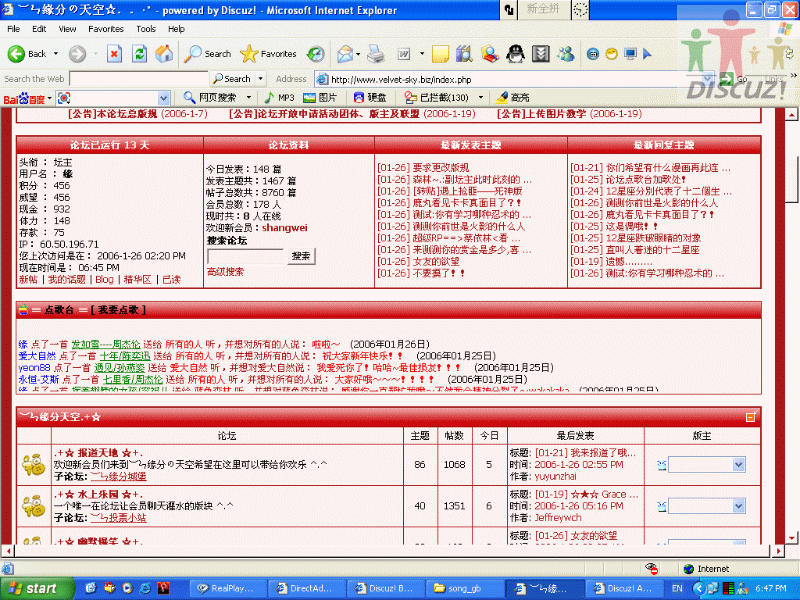This screenshot has width=800, height=600.
Task: Open the Edit button dropdown arrow
Action: tap(422, 54)
